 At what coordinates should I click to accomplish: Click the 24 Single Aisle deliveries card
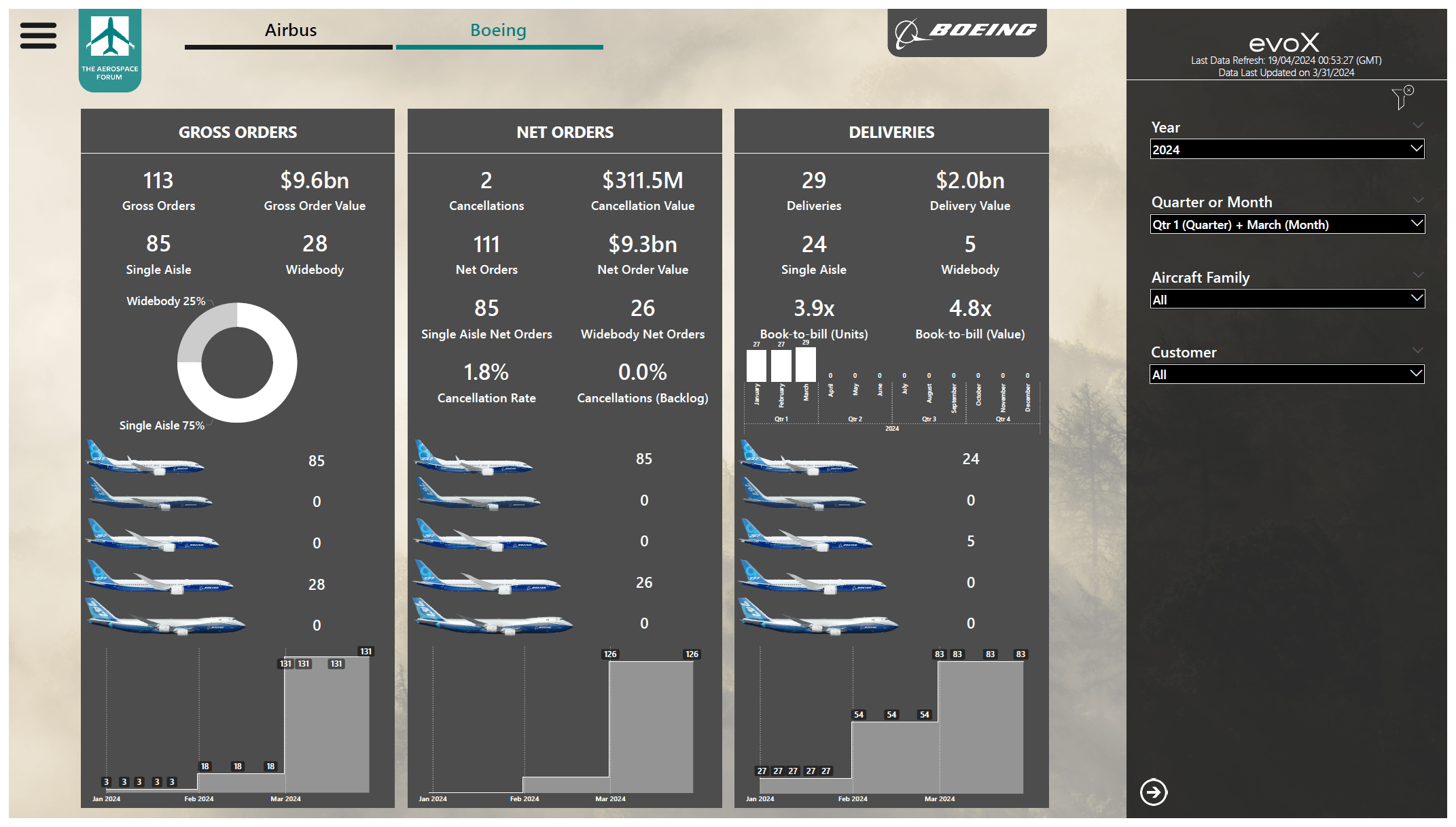pyautogui.click(x=814, y=253)
